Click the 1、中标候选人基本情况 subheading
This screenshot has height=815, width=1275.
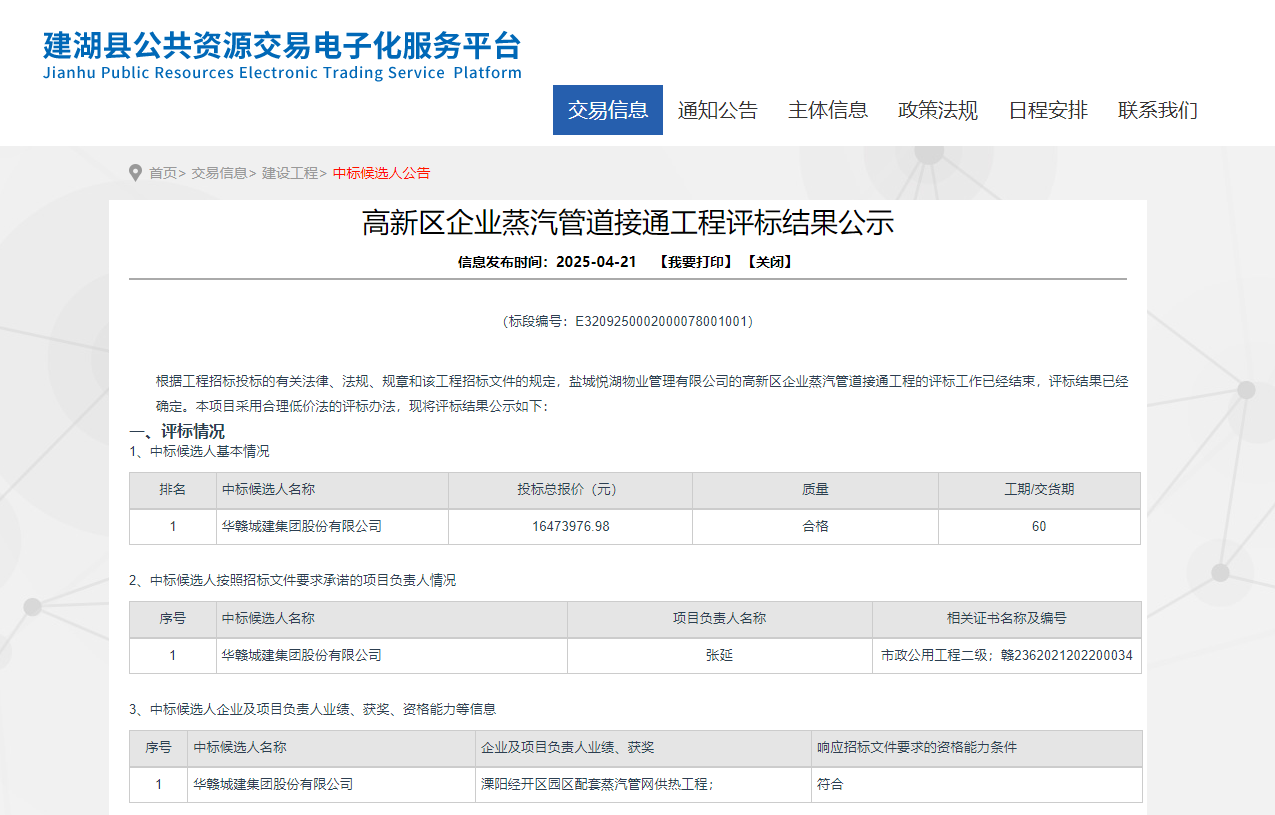(x=199, y=451)
